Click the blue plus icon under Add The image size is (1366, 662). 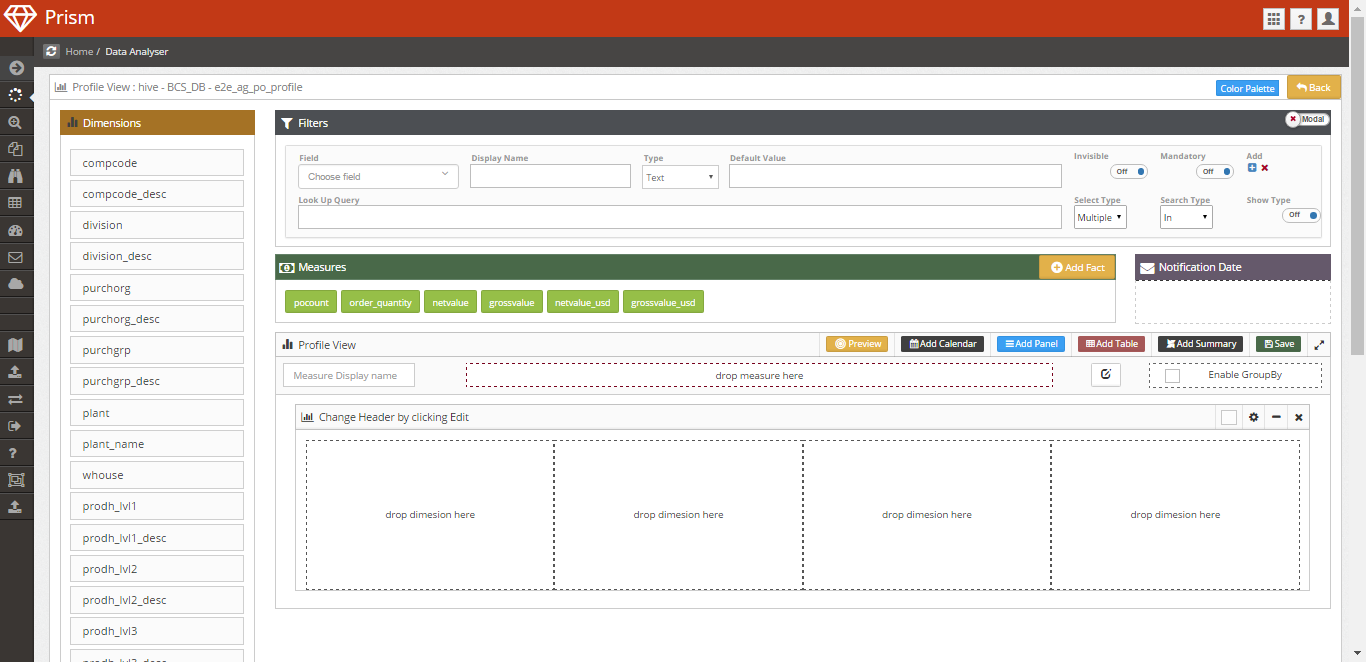pyautogui.click(x=1252, y=168)
